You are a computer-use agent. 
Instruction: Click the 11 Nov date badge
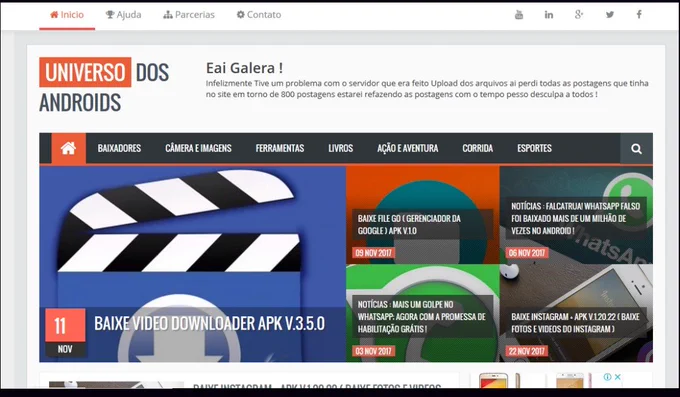(65, 332)
